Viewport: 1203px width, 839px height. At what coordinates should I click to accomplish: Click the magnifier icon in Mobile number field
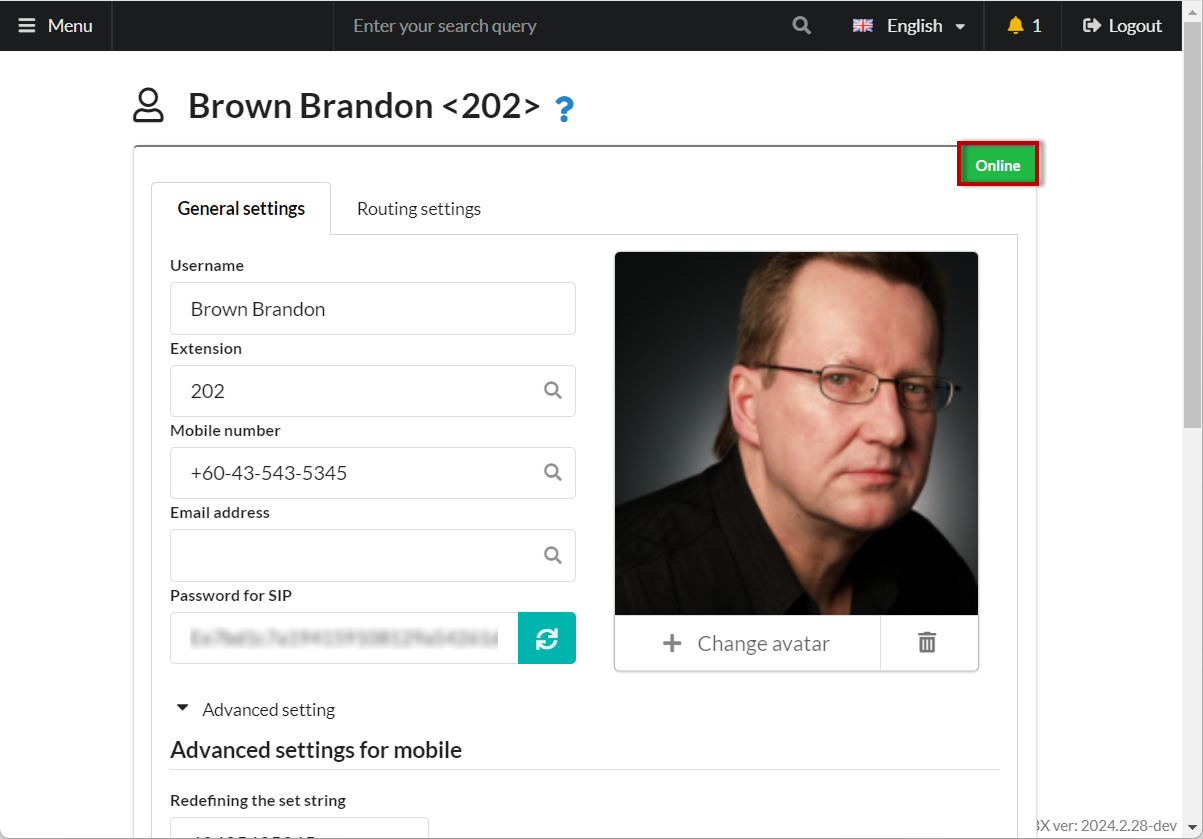click(x=552, y=473)
